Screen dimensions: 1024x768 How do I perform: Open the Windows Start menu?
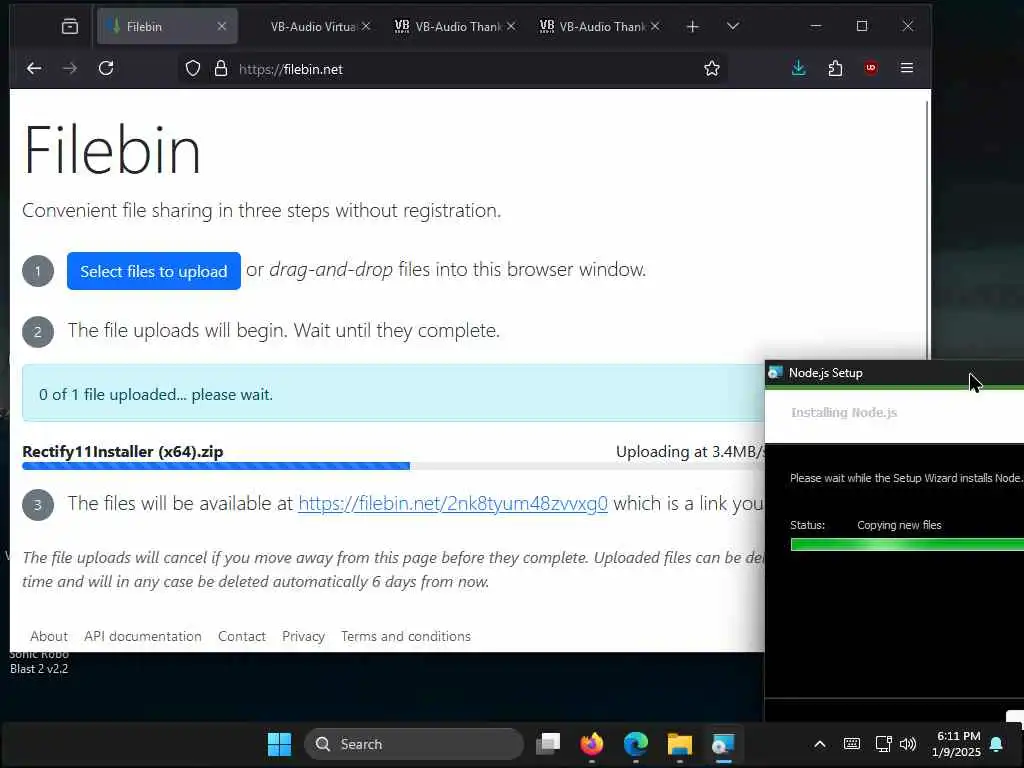pyautogui.click(x=280, y=744)
